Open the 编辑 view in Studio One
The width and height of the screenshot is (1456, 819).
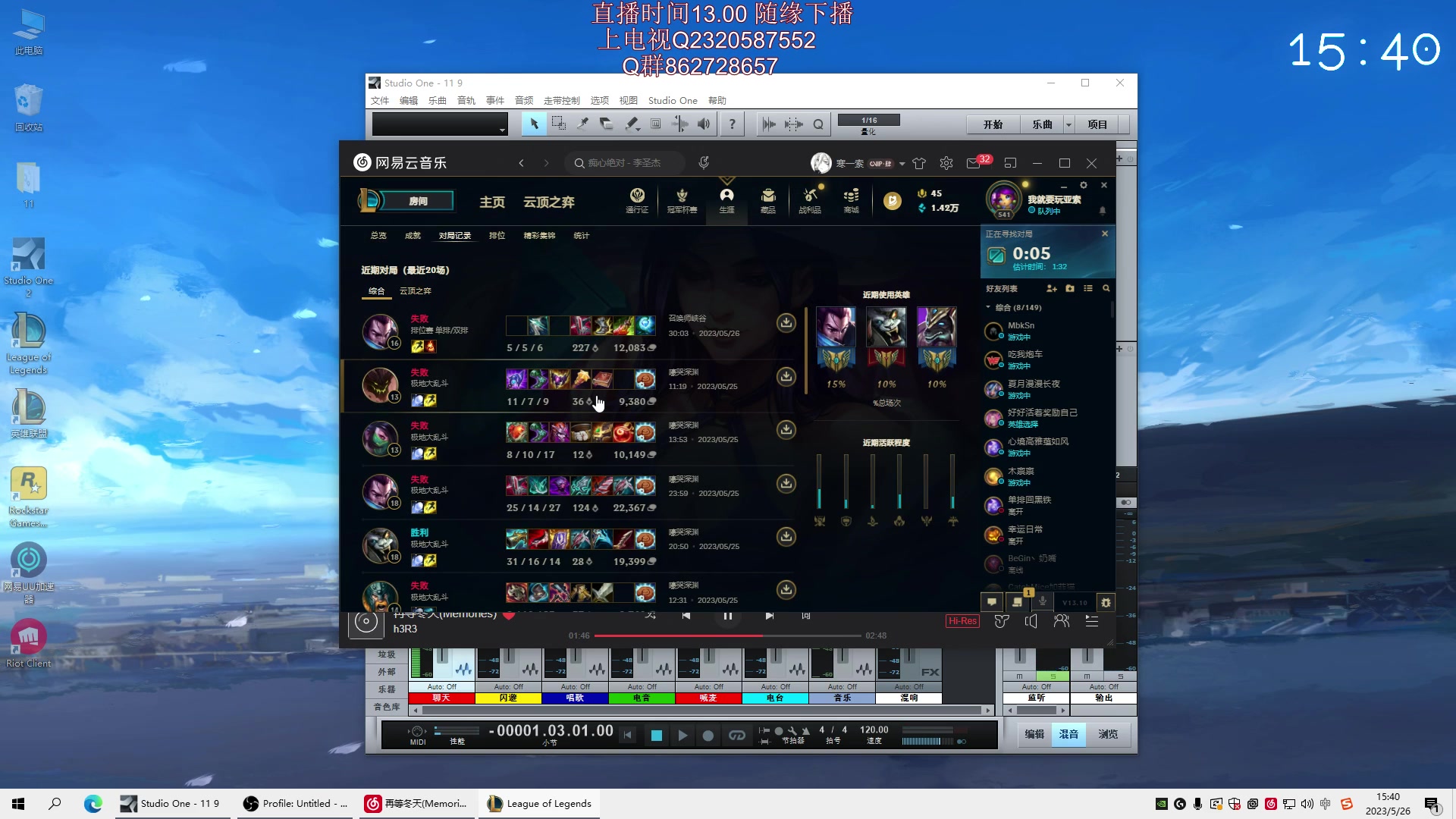click(x=1034, y=734)
